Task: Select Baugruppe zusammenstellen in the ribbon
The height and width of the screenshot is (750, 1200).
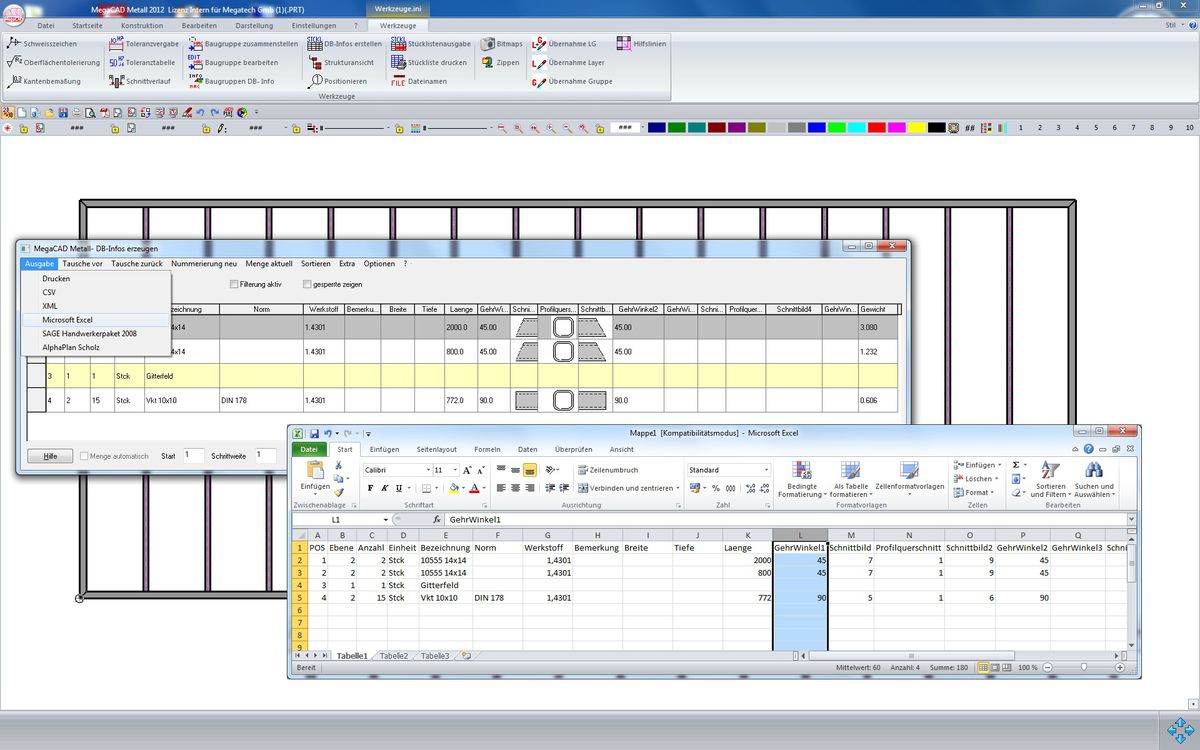Action: point(195,44)
